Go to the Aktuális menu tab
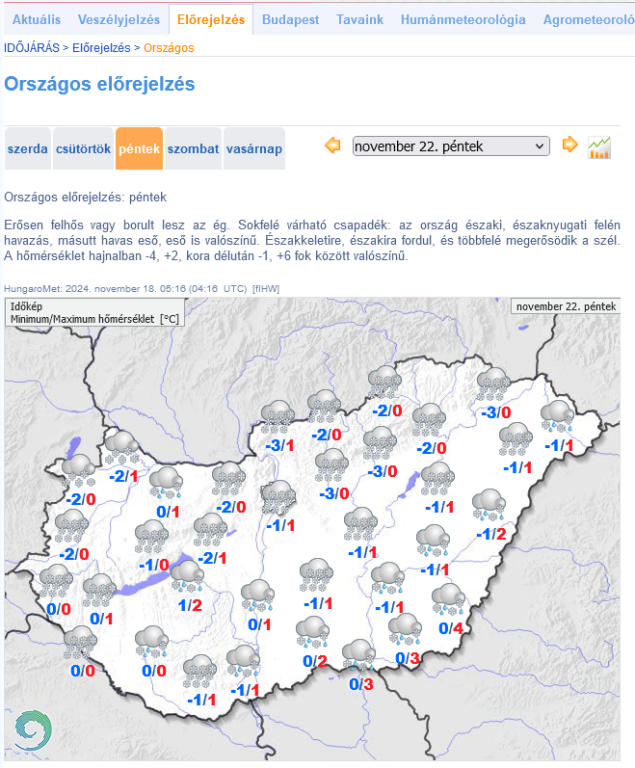This screenshot has width=635, height=768. coord(36,20)
